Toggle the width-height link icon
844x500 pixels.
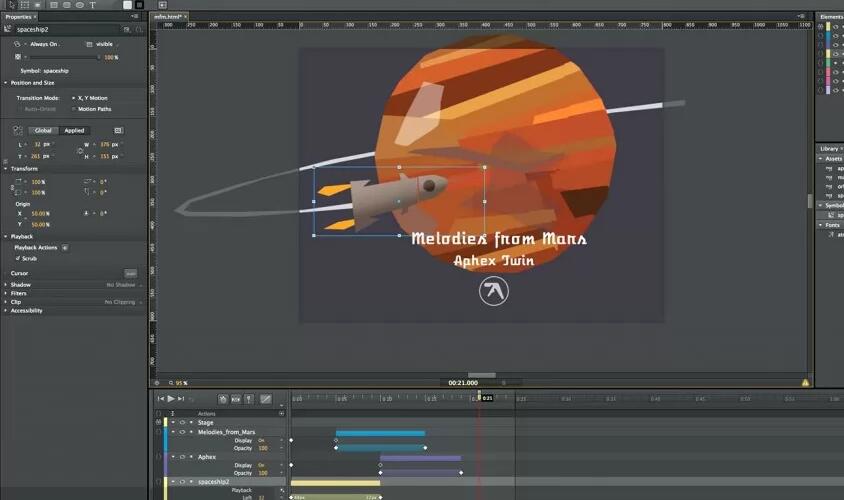click(x=80, y=151)
